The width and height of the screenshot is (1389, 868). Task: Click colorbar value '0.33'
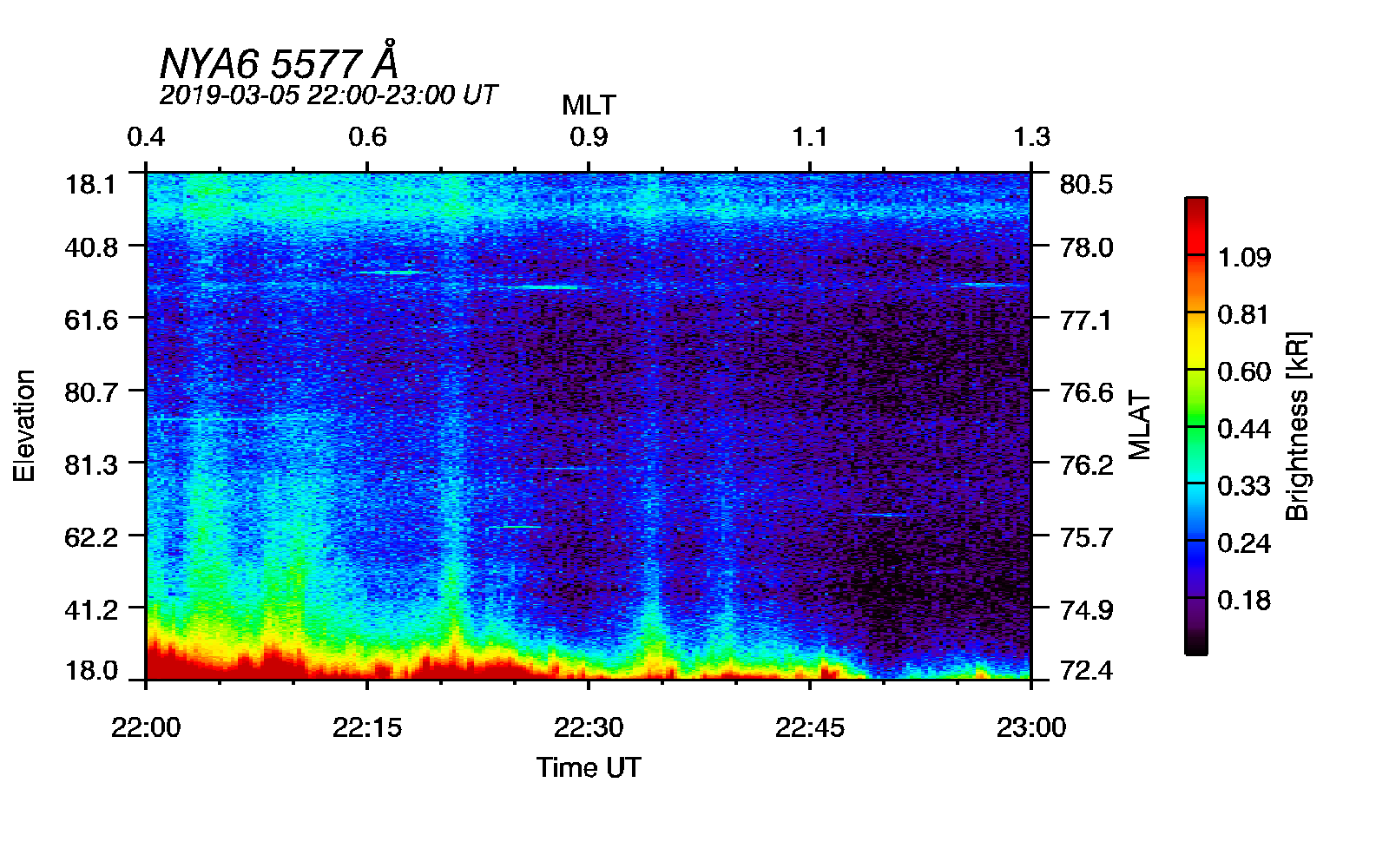pos(1244,486)
